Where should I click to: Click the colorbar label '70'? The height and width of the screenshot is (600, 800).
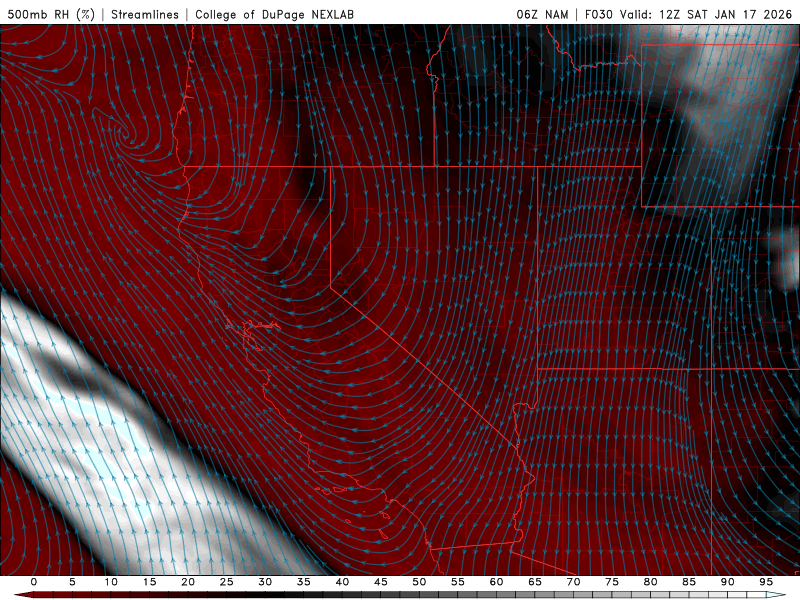click(573, 582)
